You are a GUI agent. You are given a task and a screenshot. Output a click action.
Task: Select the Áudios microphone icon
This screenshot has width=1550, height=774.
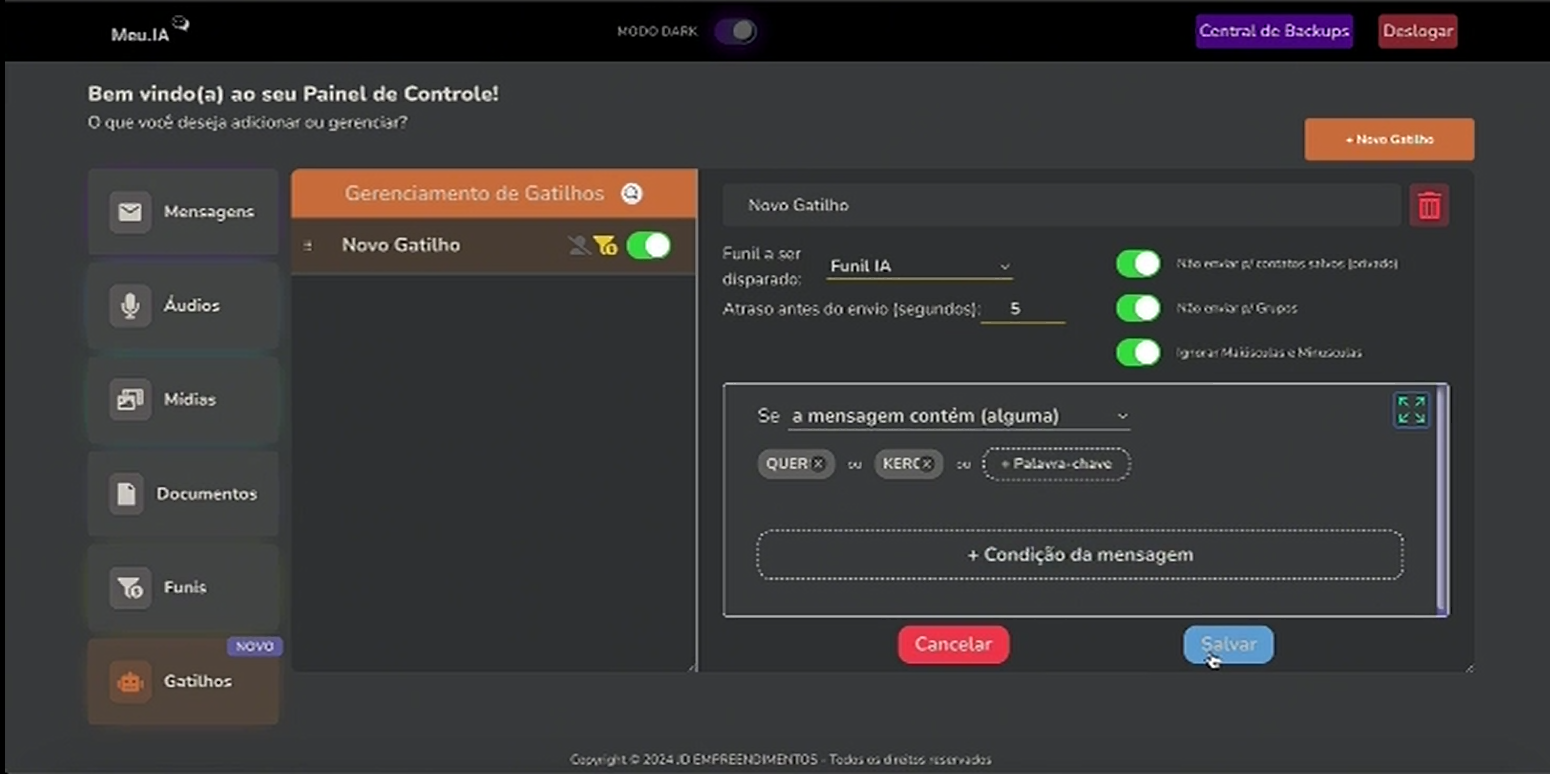click(x=129, y=305)
